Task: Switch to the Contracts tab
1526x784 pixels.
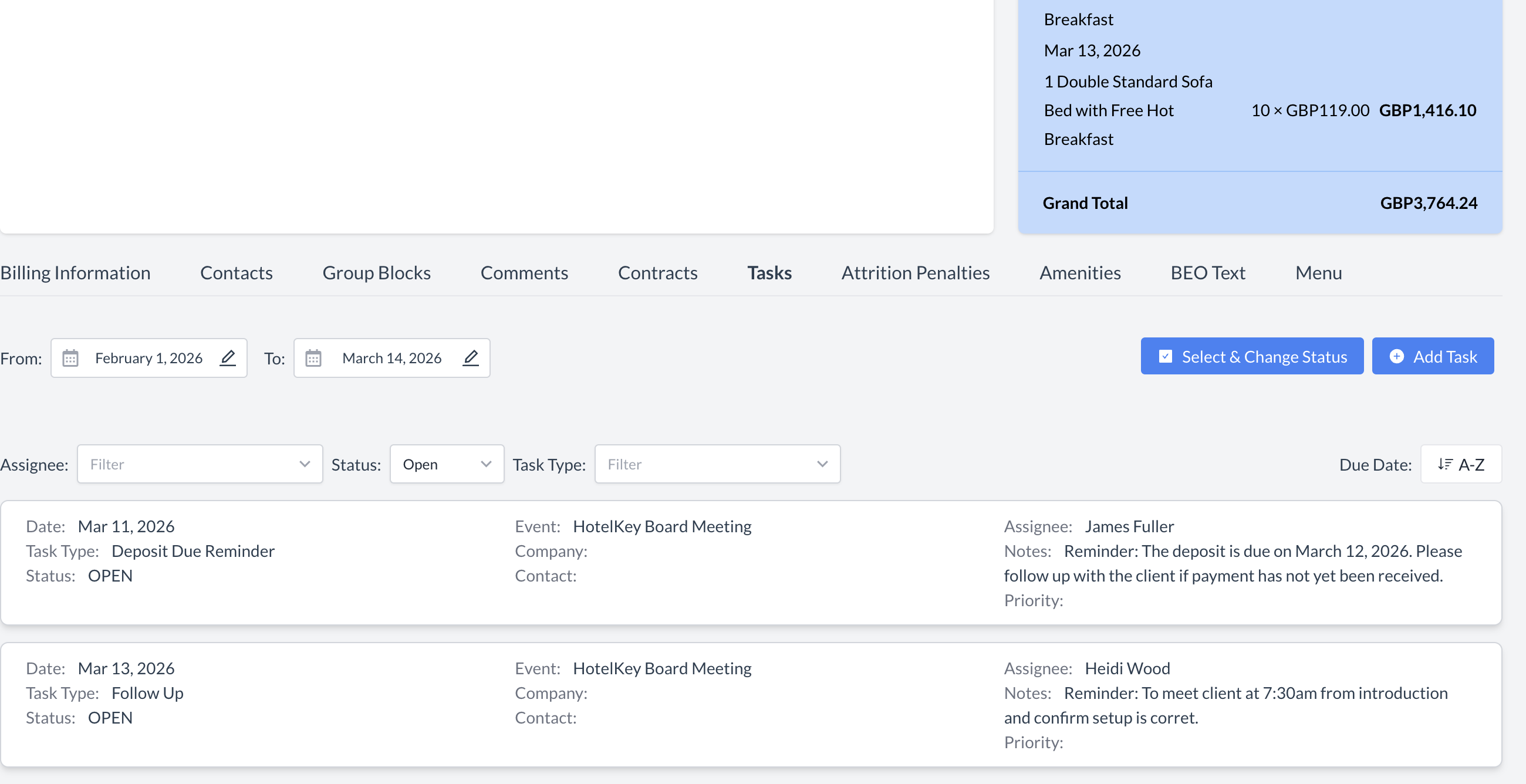Action: (657, 273)
